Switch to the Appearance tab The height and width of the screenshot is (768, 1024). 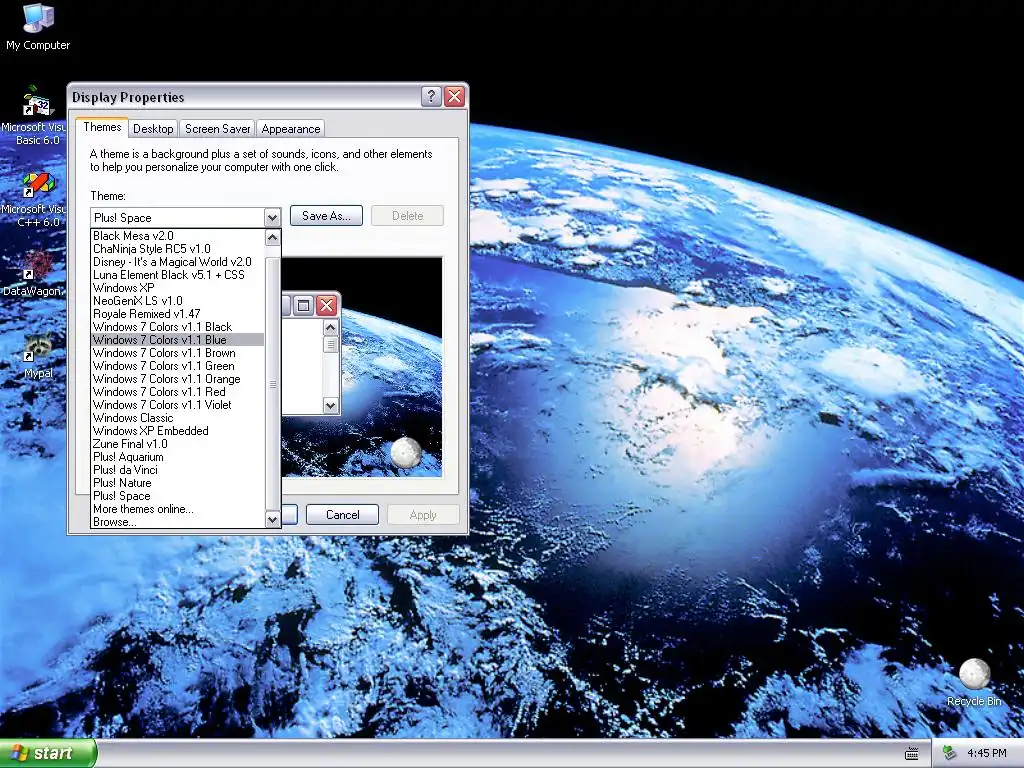point(291,129)
